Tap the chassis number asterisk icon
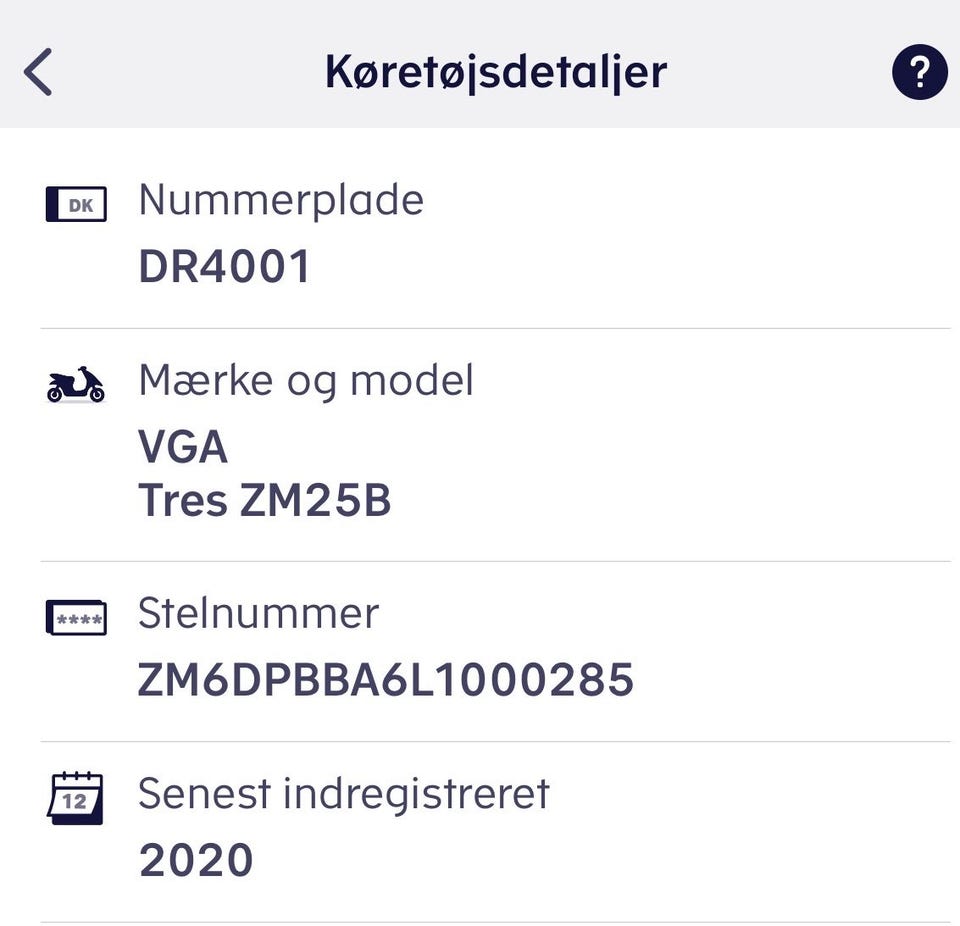Screen dimensions: 960x926 (76, 618)
